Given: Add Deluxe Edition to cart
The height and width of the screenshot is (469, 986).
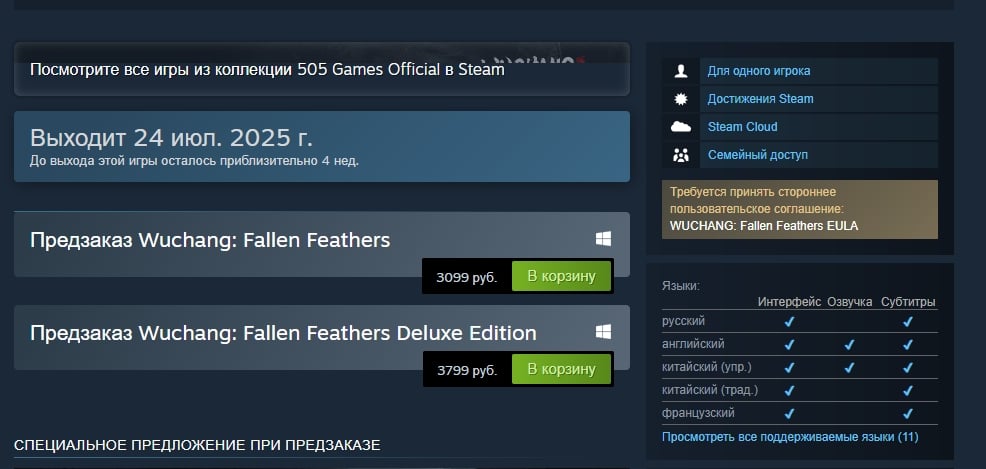Looking at the screenshot, I should (x=562, y=369).
